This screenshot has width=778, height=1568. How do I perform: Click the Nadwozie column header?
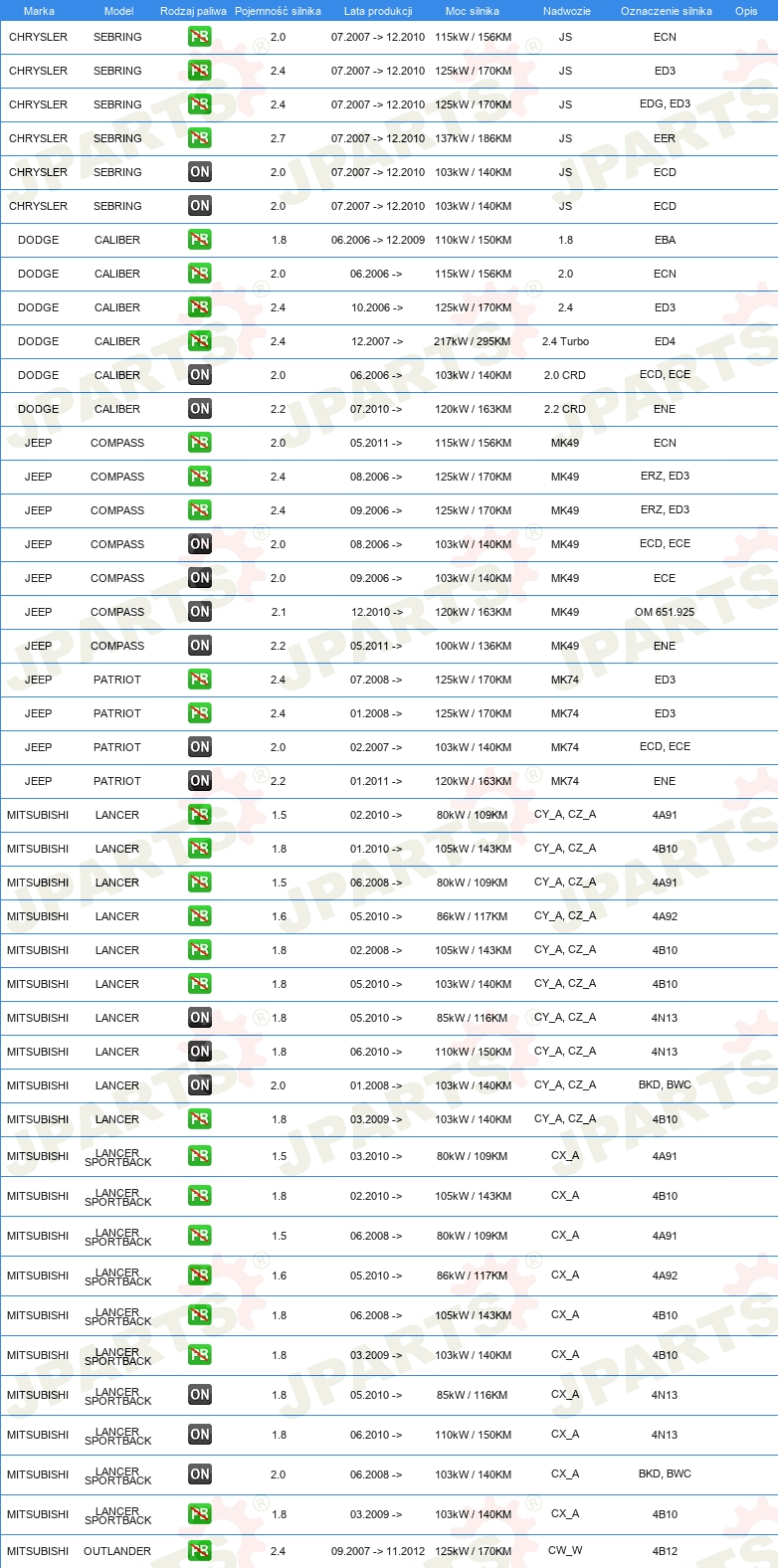[567, 11]
